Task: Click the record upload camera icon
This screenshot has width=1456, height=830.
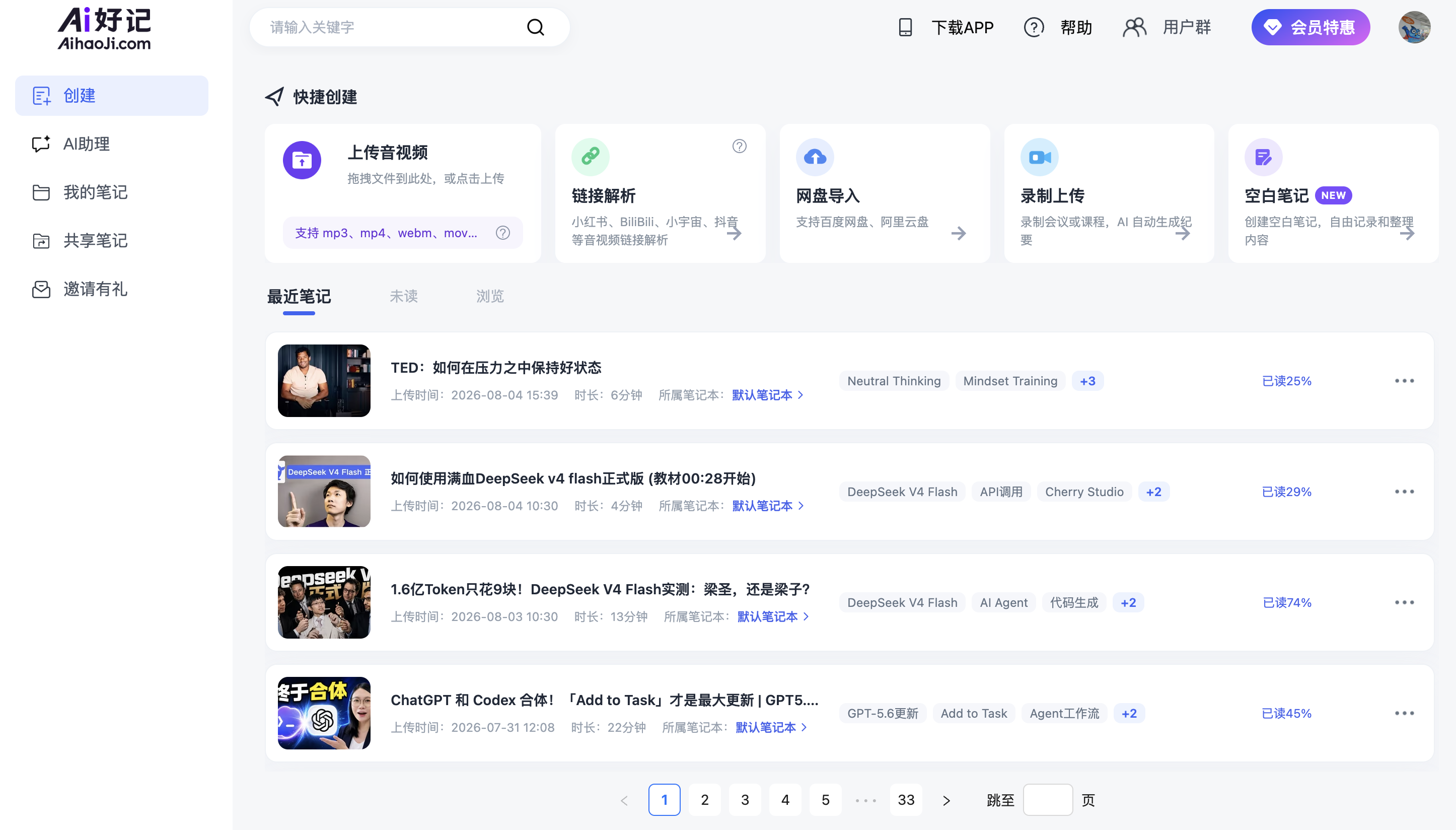Action: [x=1040, y=157]
